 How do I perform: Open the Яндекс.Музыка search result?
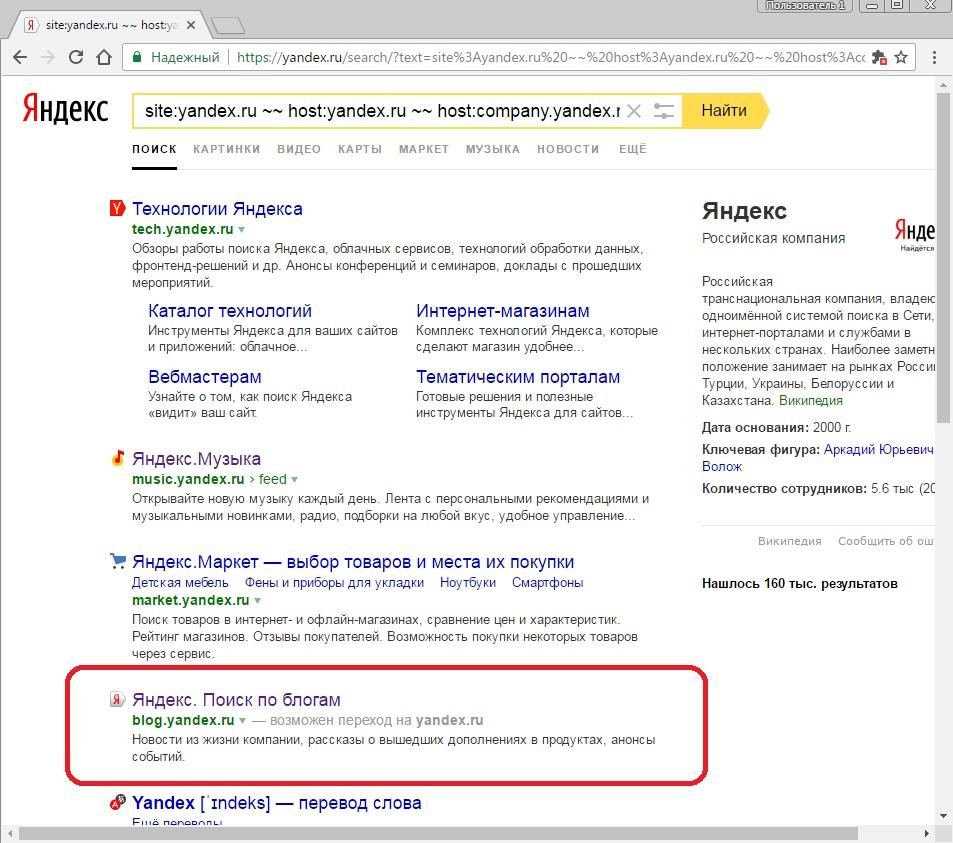coord(196,459)
